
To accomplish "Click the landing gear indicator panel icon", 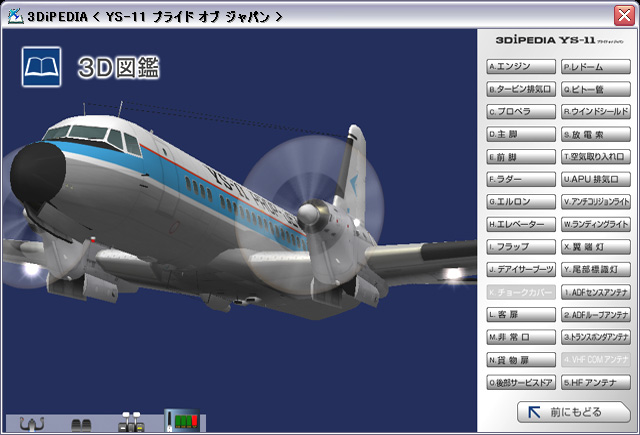I will pyautogui.click(x=182, y=420).
